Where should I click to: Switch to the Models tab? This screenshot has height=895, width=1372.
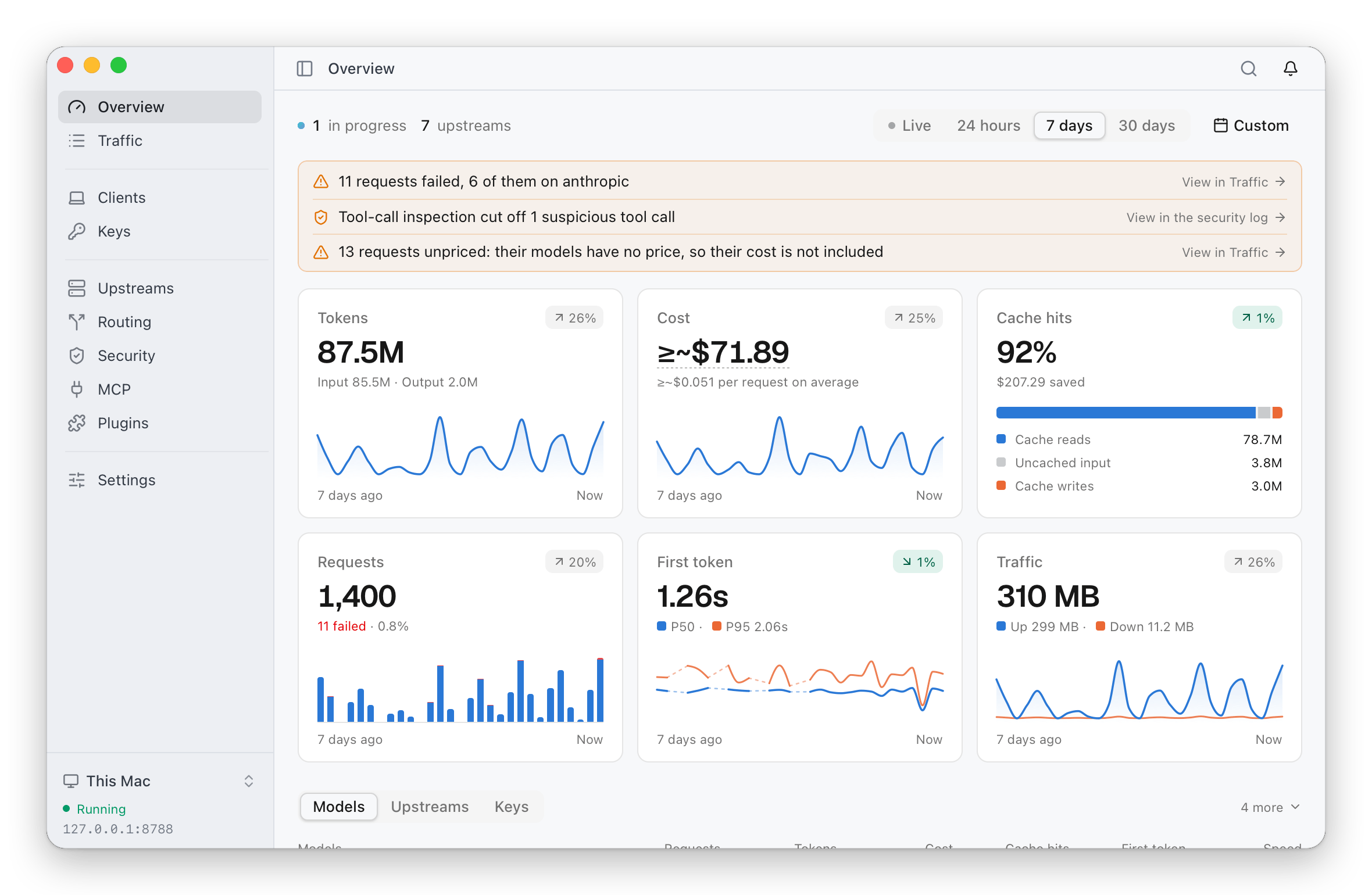click(x=339, y=807)
